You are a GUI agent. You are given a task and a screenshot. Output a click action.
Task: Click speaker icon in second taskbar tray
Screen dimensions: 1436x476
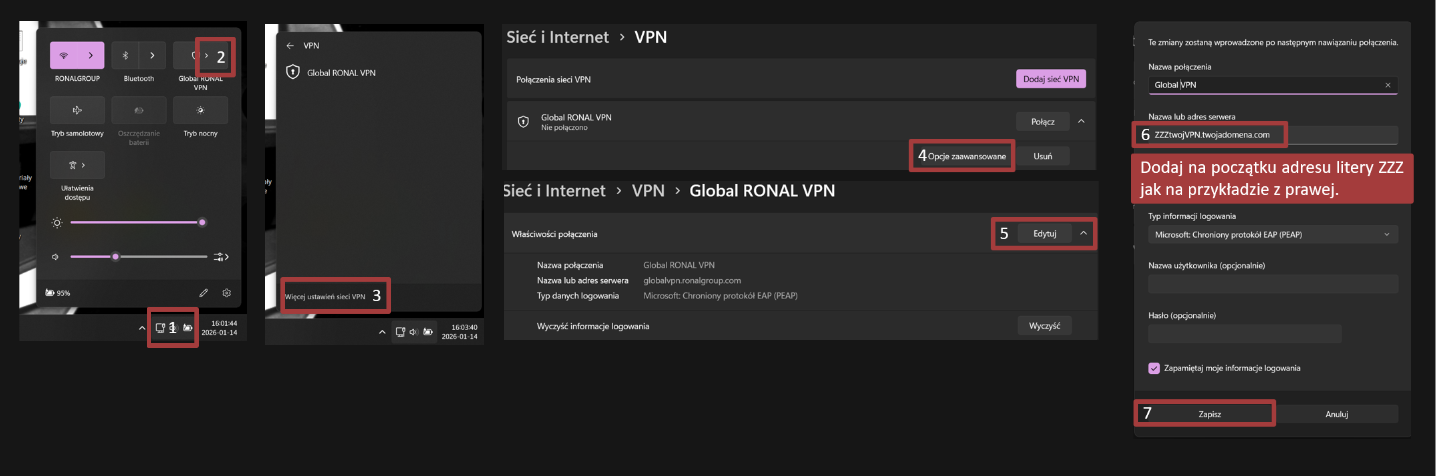click(413, 331)
